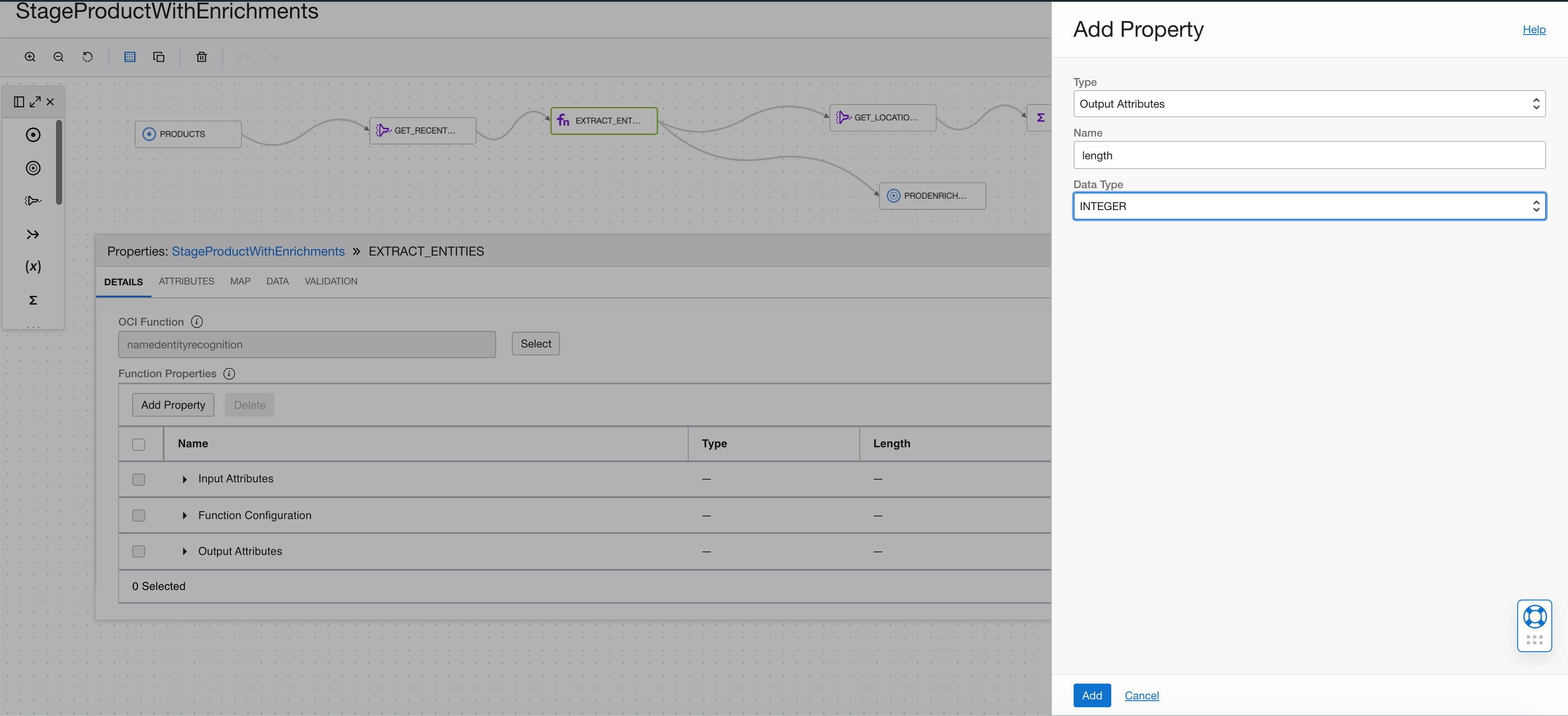Click the Duplicate icon in the canvas toolbar
Image resolution: width=1568 pixels, height=716 pixels.
click(159, 56)
